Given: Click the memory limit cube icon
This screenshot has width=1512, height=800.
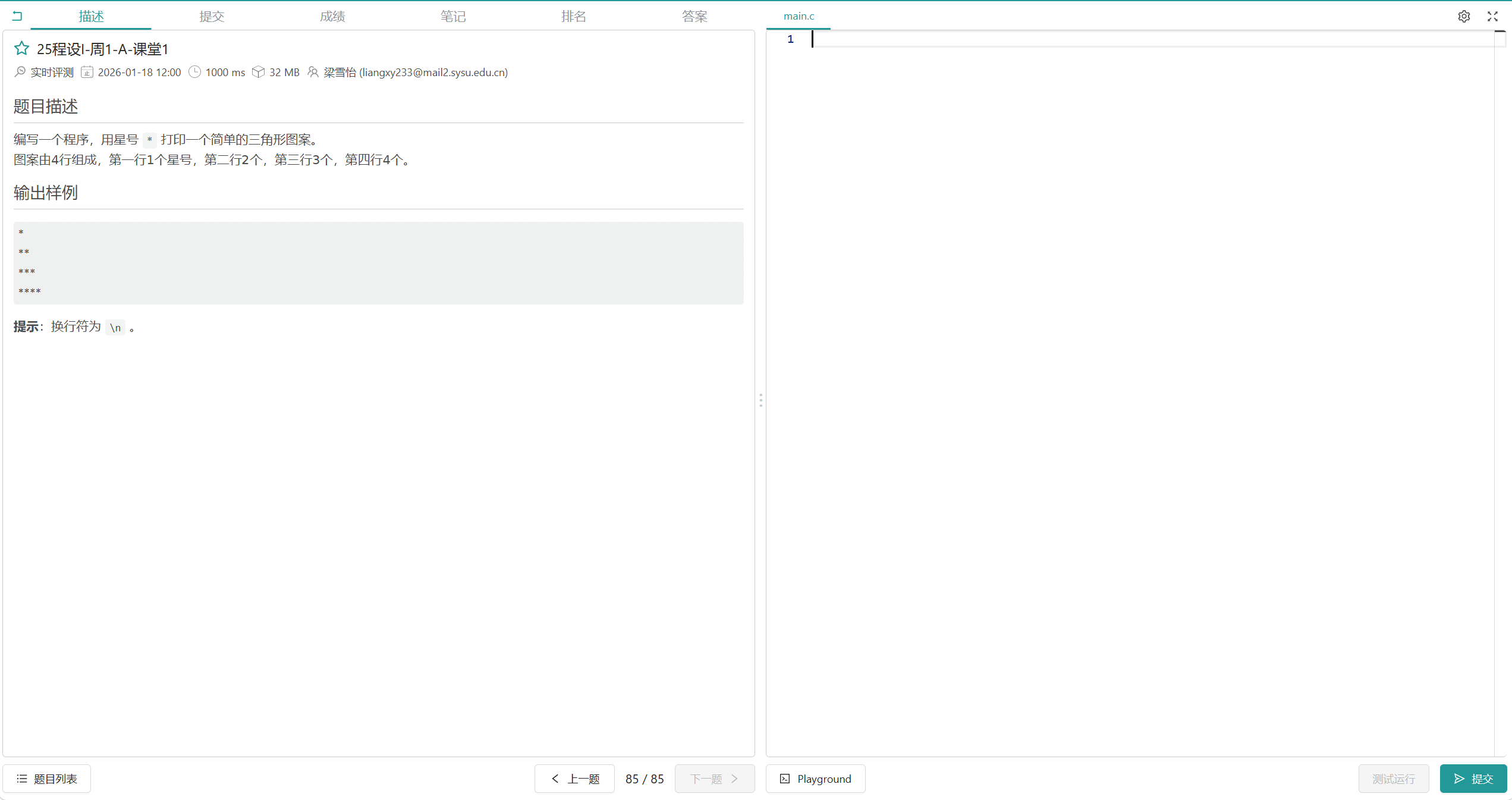Looking at the screenshot, I should (258, 72).
